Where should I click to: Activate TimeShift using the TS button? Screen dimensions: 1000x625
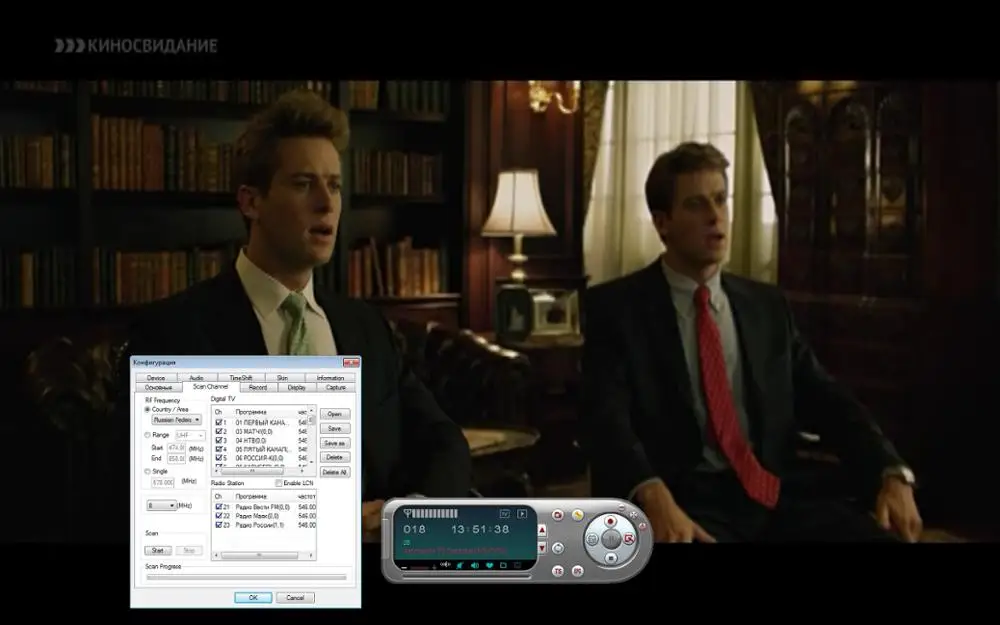click(557, 571)
